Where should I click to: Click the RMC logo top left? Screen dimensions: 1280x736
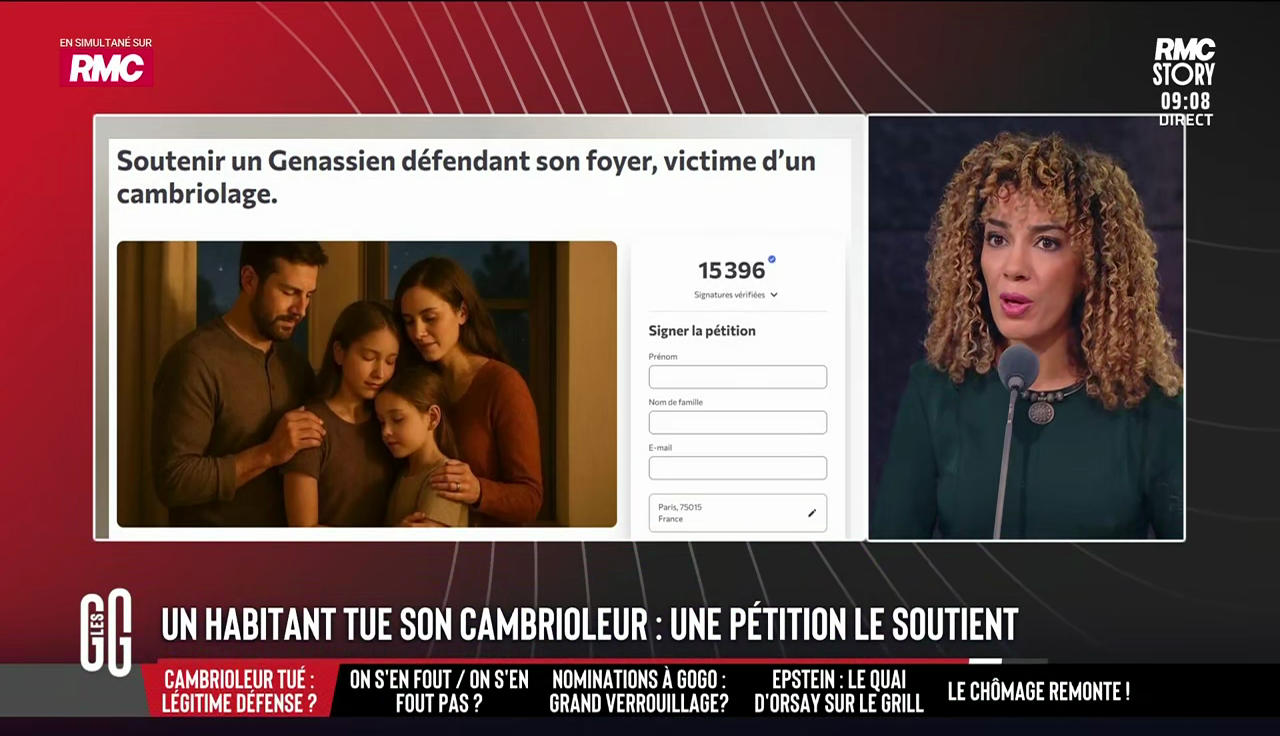tap(106, 68)
